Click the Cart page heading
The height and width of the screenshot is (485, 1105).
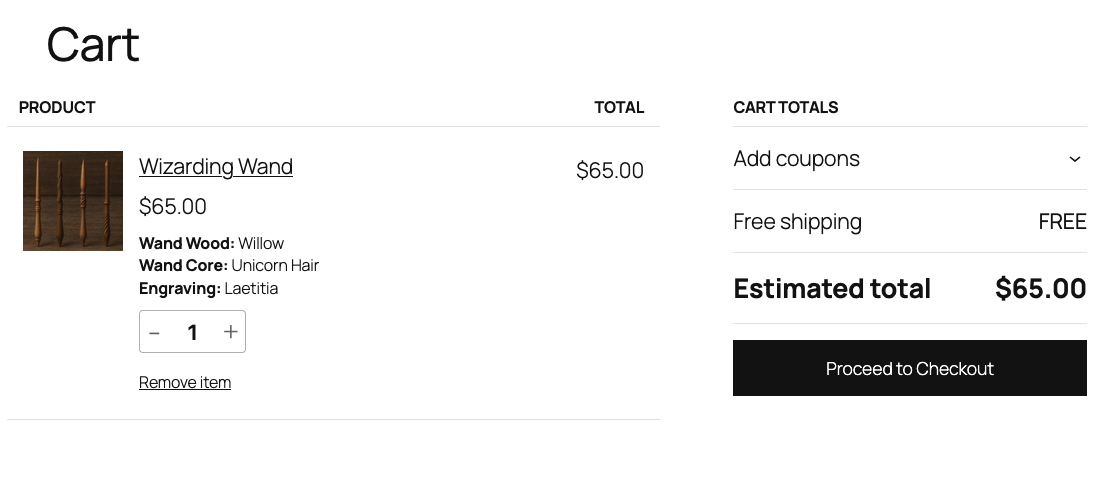tap(93, 45)
